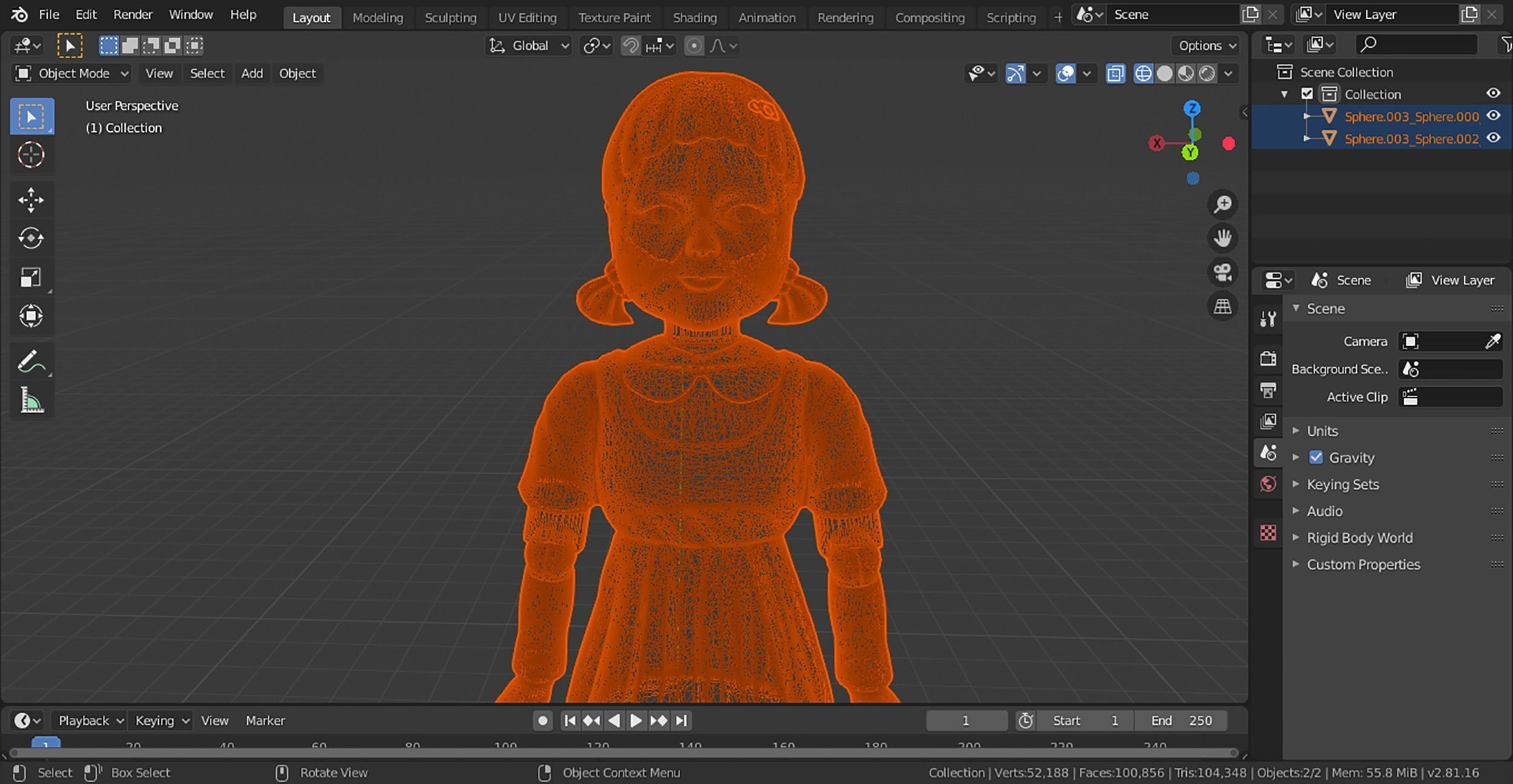Choose the Move tool
The width and height of the screenshot is (1513, 784).
[31, 200]
